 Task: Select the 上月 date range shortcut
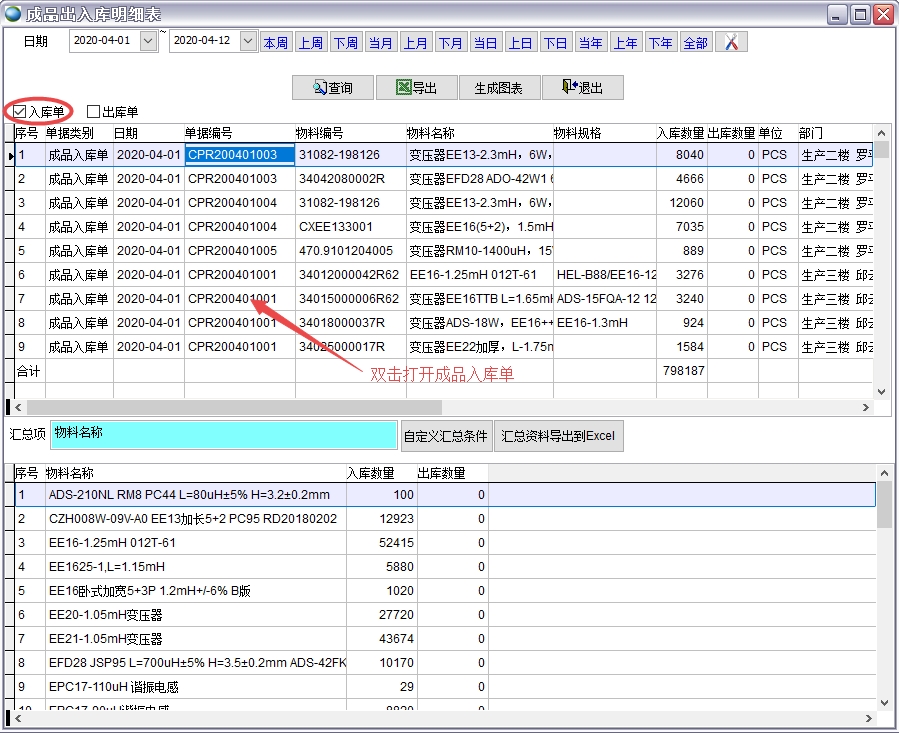point(415,43)
